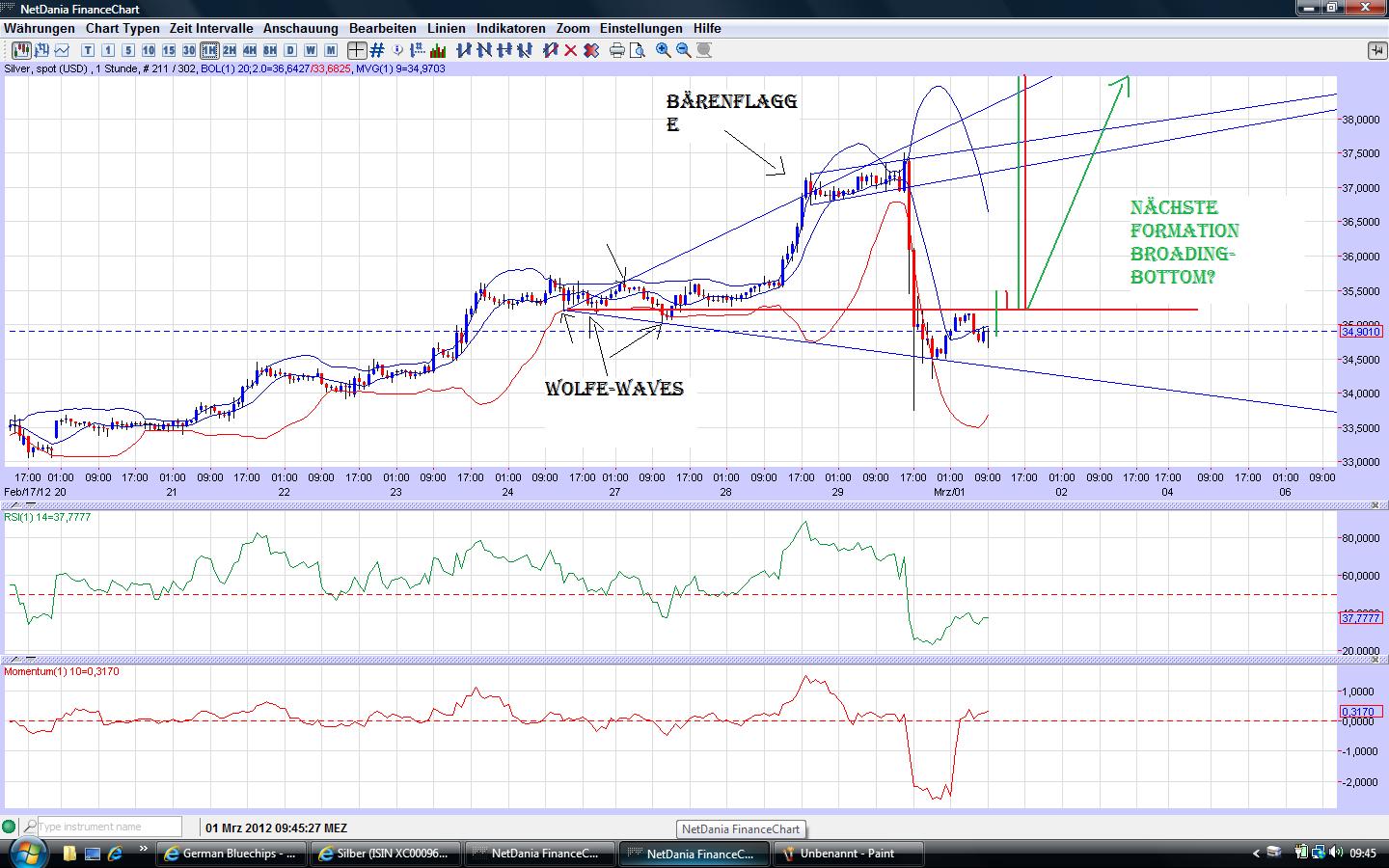Toggle the chart grid icon
1389x868 pixels.
pyautogui.click(x=377, y=50)
